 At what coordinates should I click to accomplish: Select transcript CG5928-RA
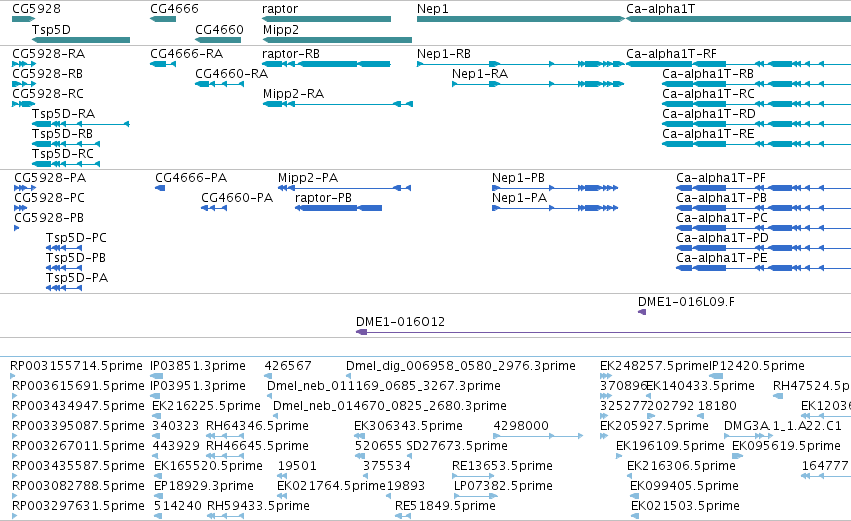point(48,54)
